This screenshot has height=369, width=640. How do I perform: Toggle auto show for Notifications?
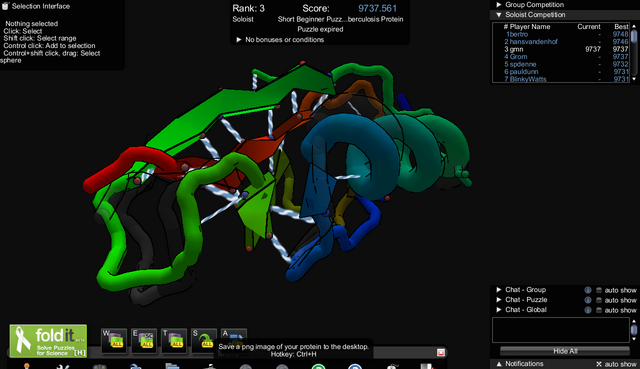(599, 364)
